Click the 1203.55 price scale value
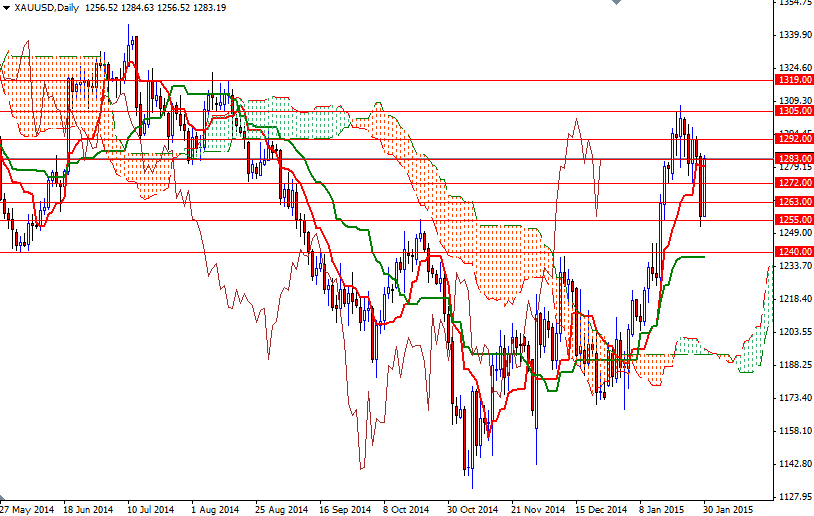 point(795,331)
